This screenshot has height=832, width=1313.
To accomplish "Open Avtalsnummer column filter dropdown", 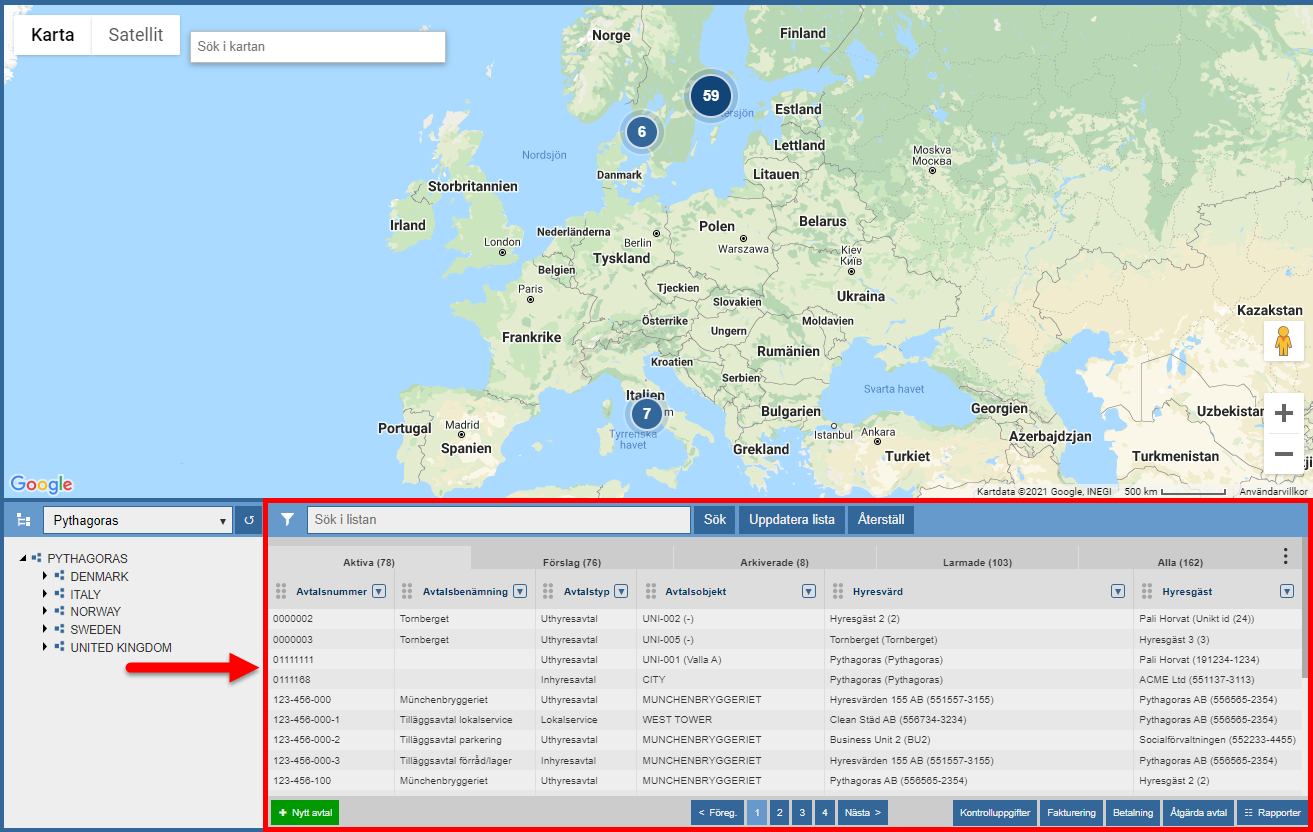I will coord(379,591).
